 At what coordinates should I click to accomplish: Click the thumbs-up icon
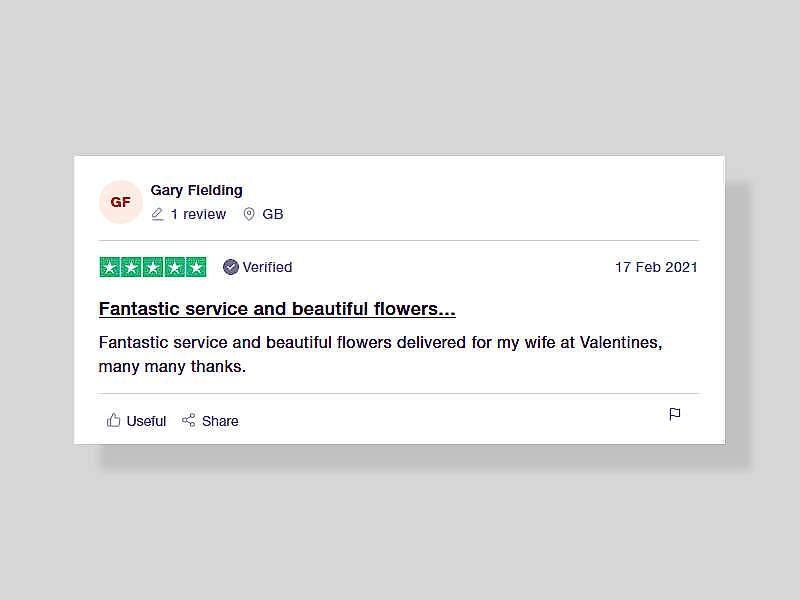click(113, 420)
